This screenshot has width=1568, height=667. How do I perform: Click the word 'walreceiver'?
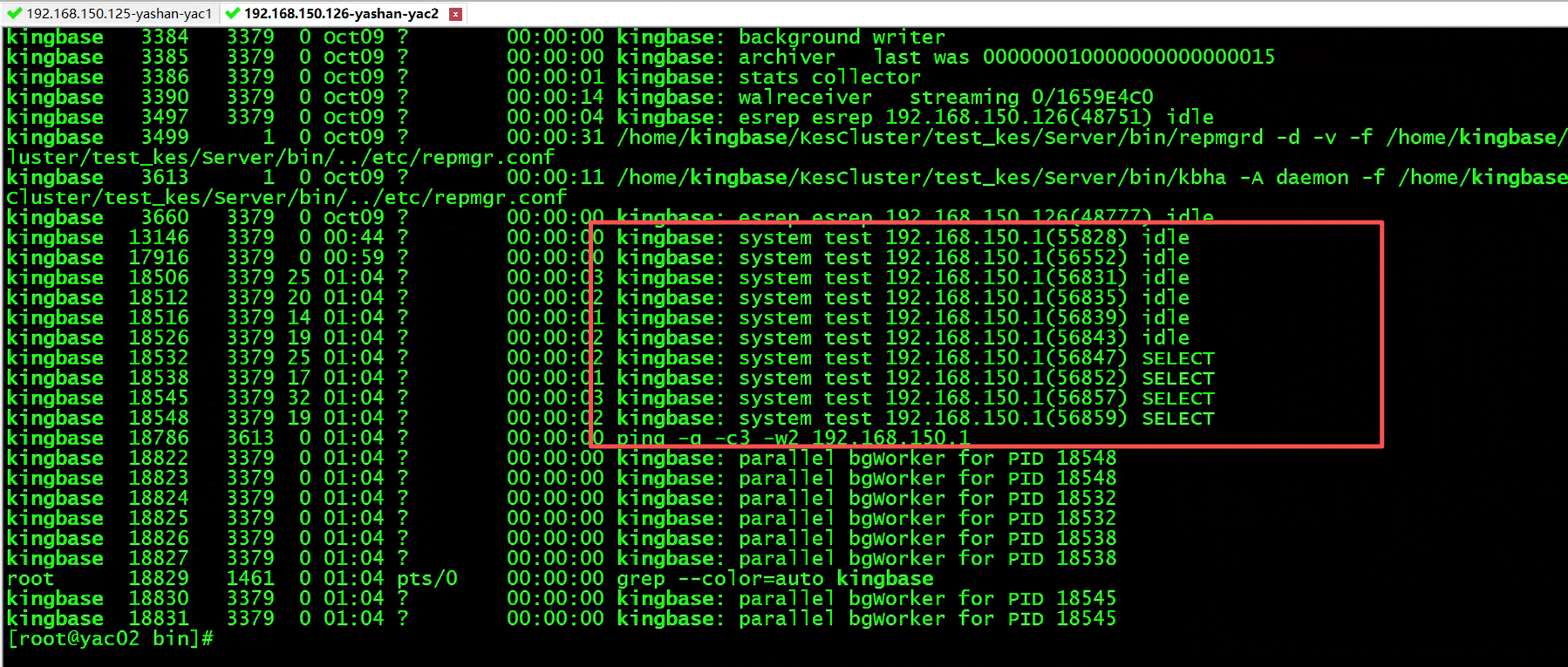805,97
